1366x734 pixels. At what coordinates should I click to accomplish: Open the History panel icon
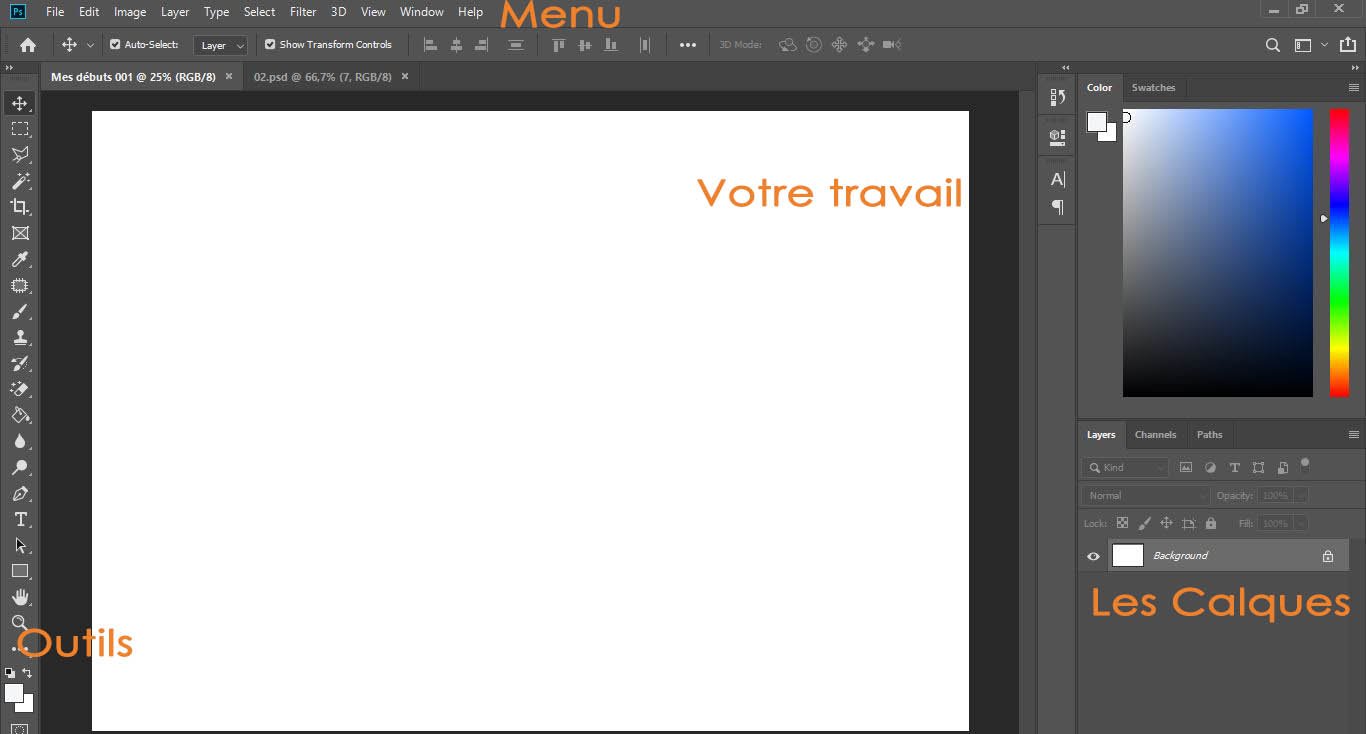pyautogui.click(x=1057, y=97)
